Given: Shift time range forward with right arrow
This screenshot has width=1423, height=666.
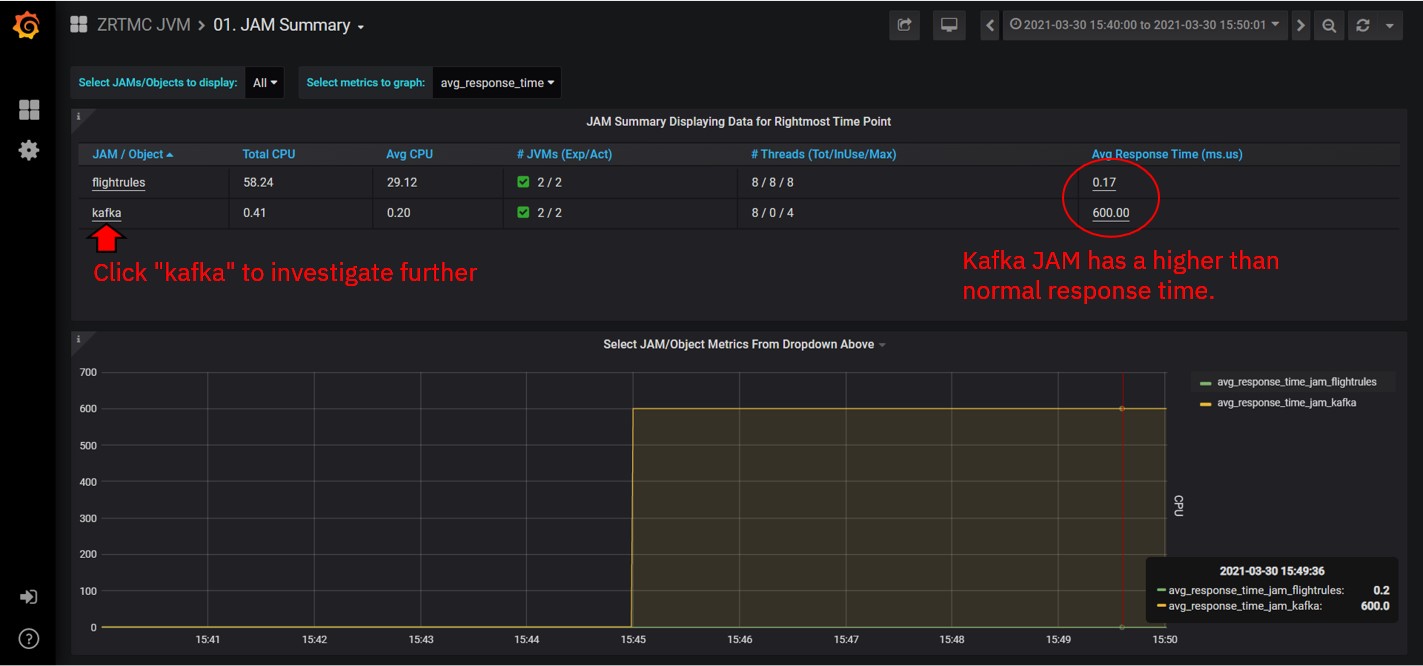Looking at the screenshot, I should tap(1300, 26).
